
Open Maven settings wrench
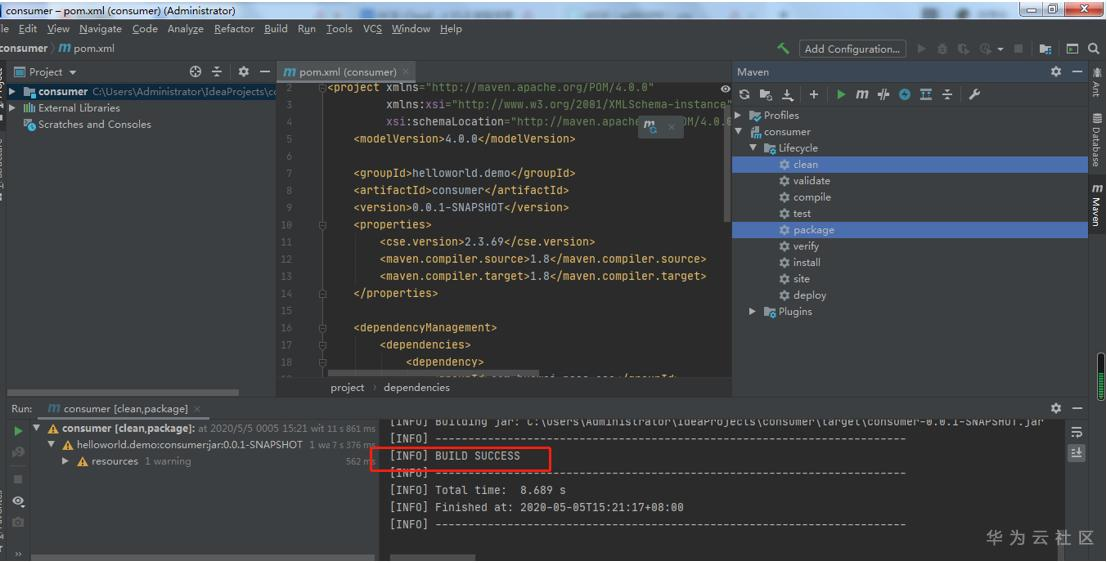click(974, 95)
